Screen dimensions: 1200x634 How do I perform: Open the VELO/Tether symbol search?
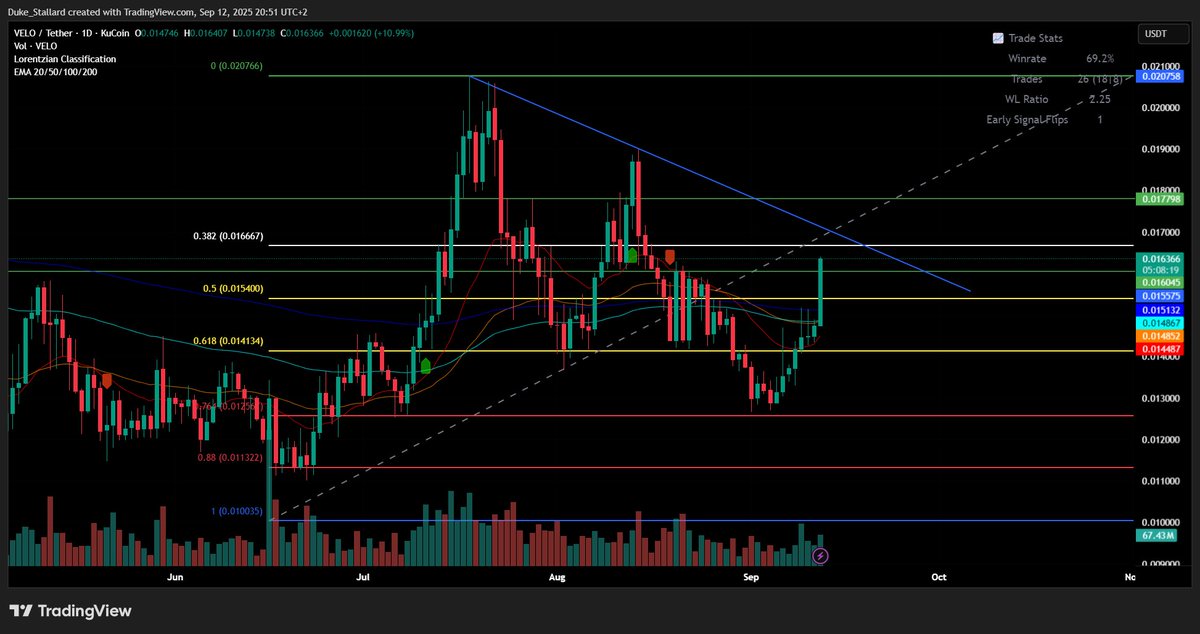pos(41,33)
